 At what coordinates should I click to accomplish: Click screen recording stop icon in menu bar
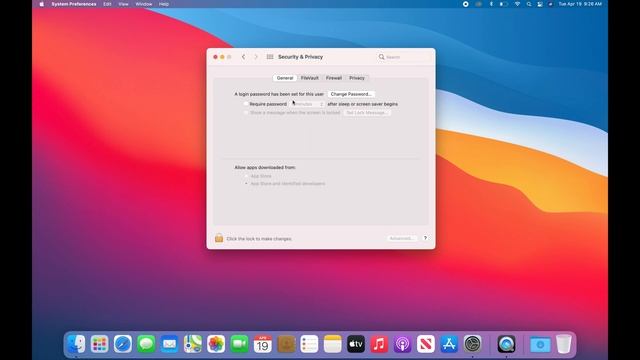[465, 4]
